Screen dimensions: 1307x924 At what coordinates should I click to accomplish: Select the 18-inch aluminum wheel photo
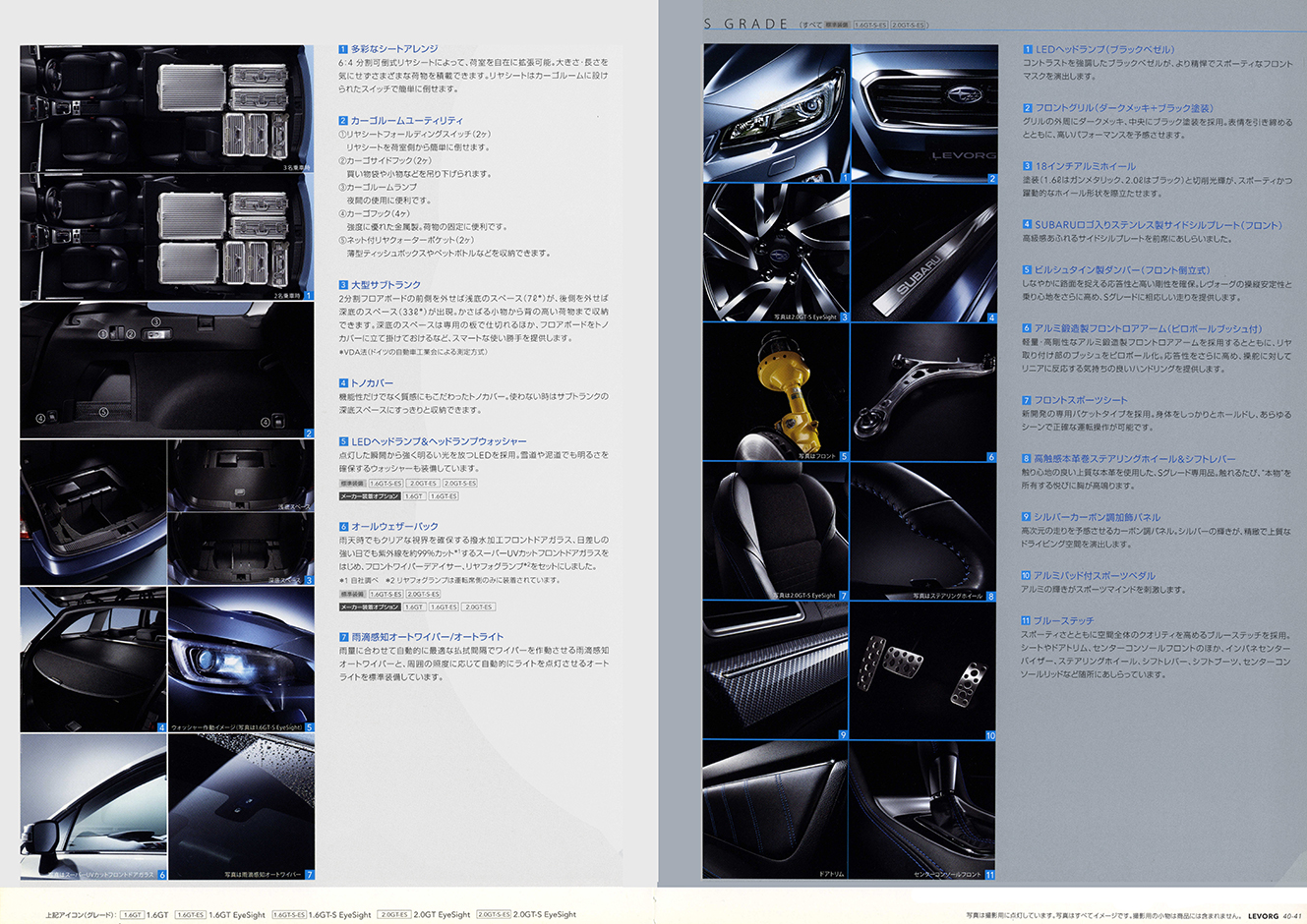776,254
